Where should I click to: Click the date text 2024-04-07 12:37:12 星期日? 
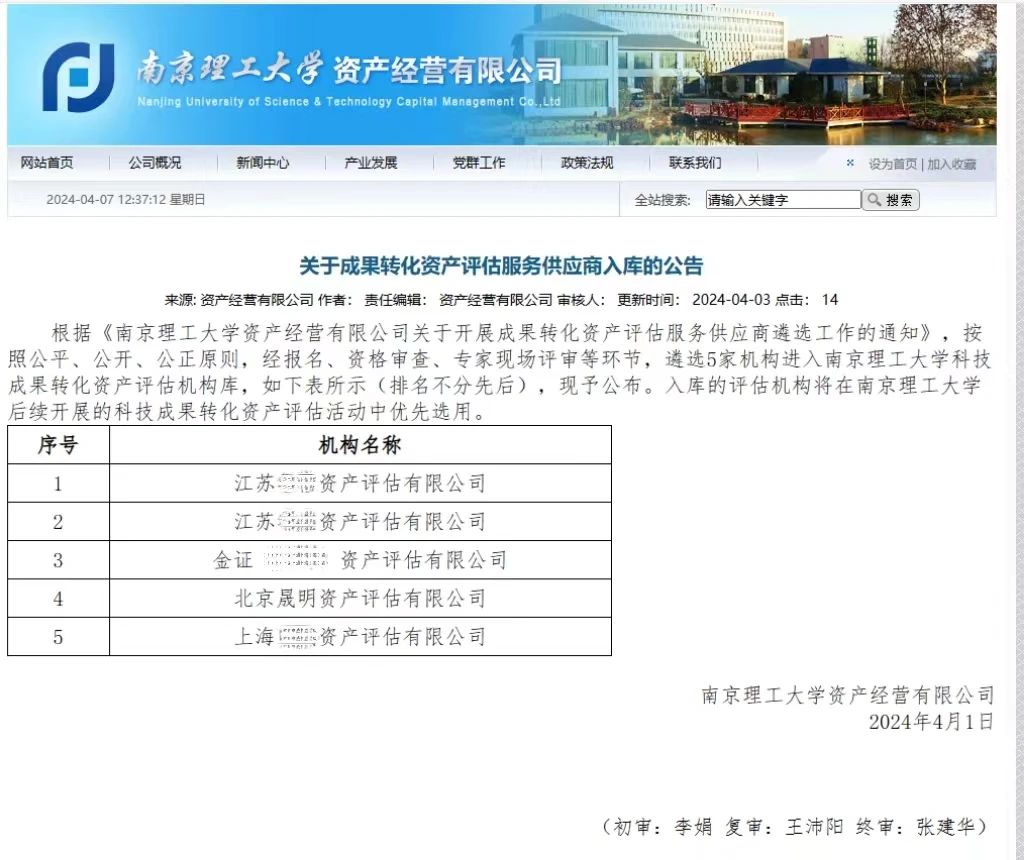pos(125,200)
